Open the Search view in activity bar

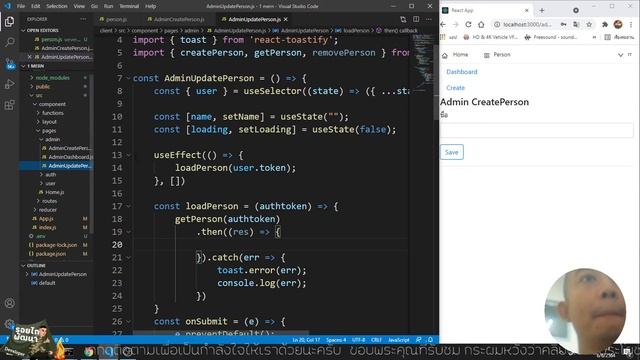9,42
